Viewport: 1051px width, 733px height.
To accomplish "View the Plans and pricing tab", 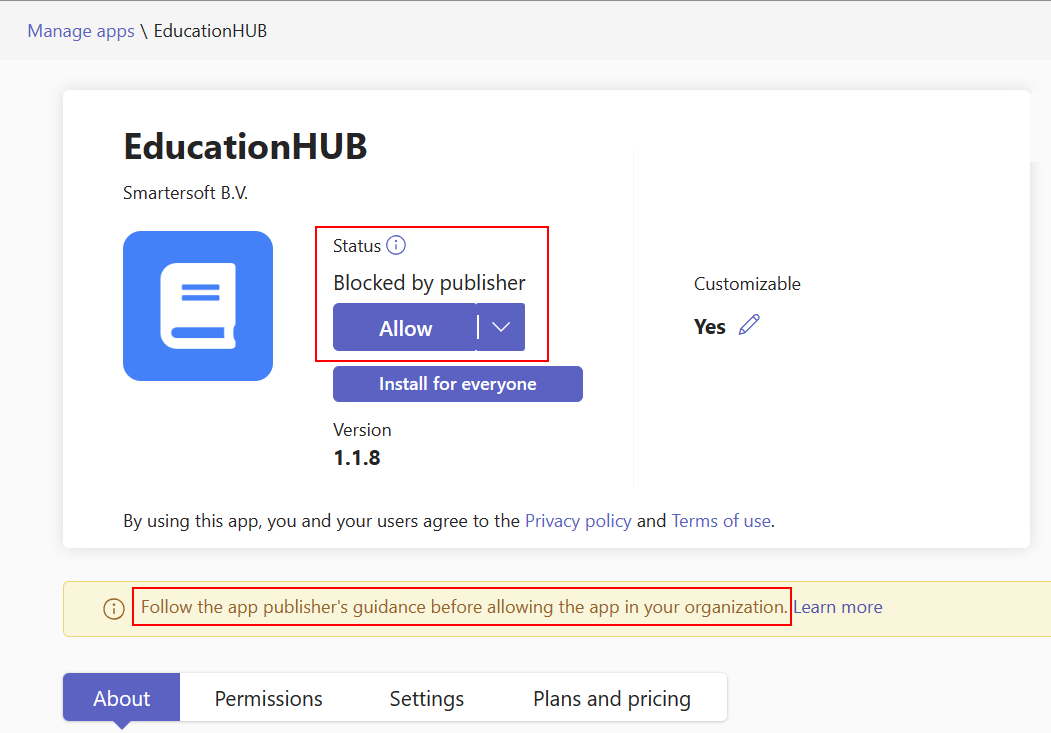I will click(612, 697).
